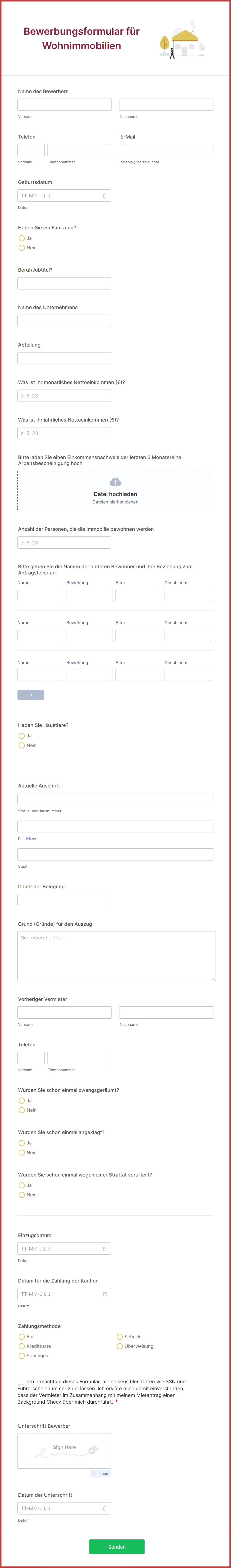Select Ja for Straftat verurteilt question

(x=21, y=1185)
